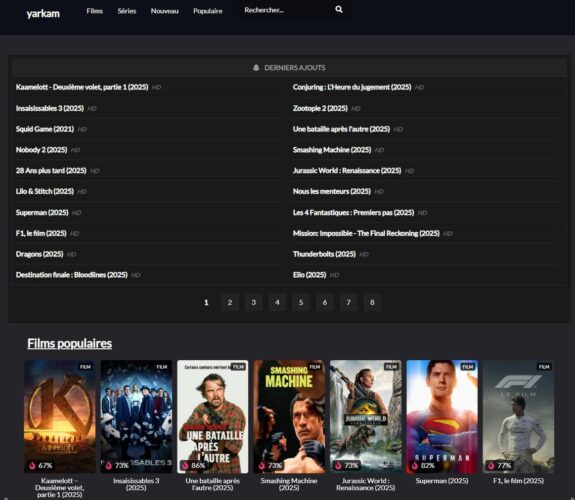Screen dimensions: 575x500
Task: Open Kaamelott - Deuxième volet, partie 1 list entry
Action: click(x=82, y=87)
